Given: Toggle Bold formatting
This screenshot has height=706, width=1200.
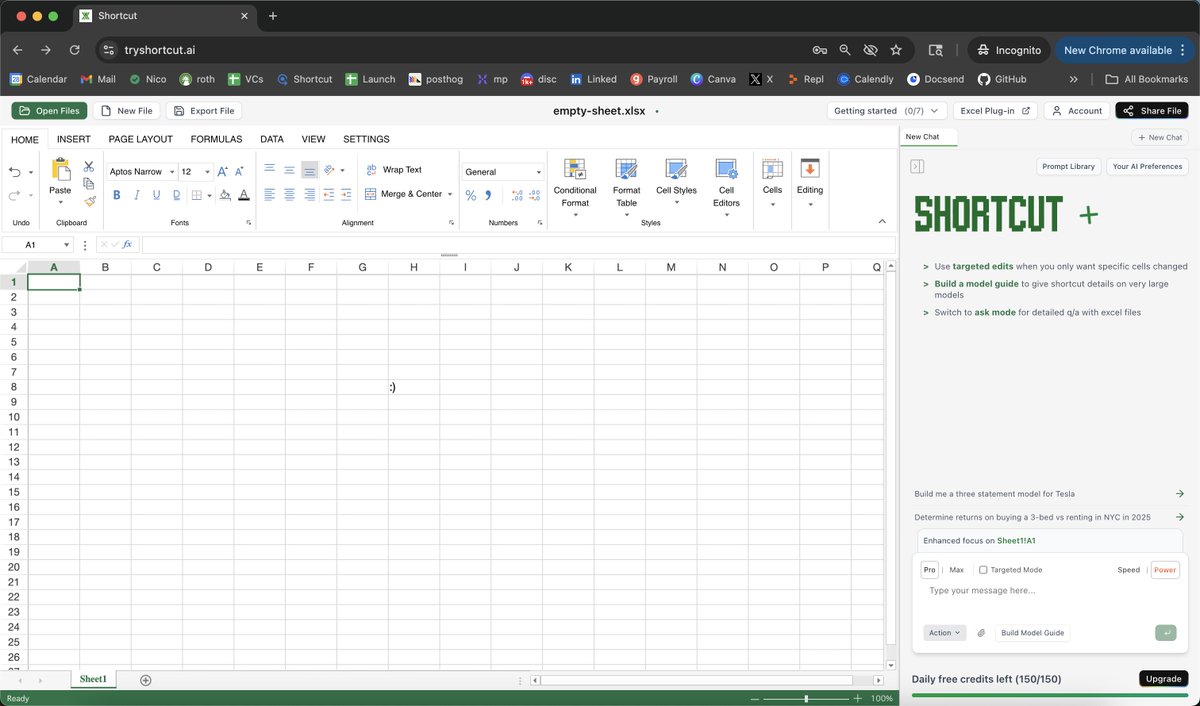Looking at the screenshot, I should pos(116,195).
